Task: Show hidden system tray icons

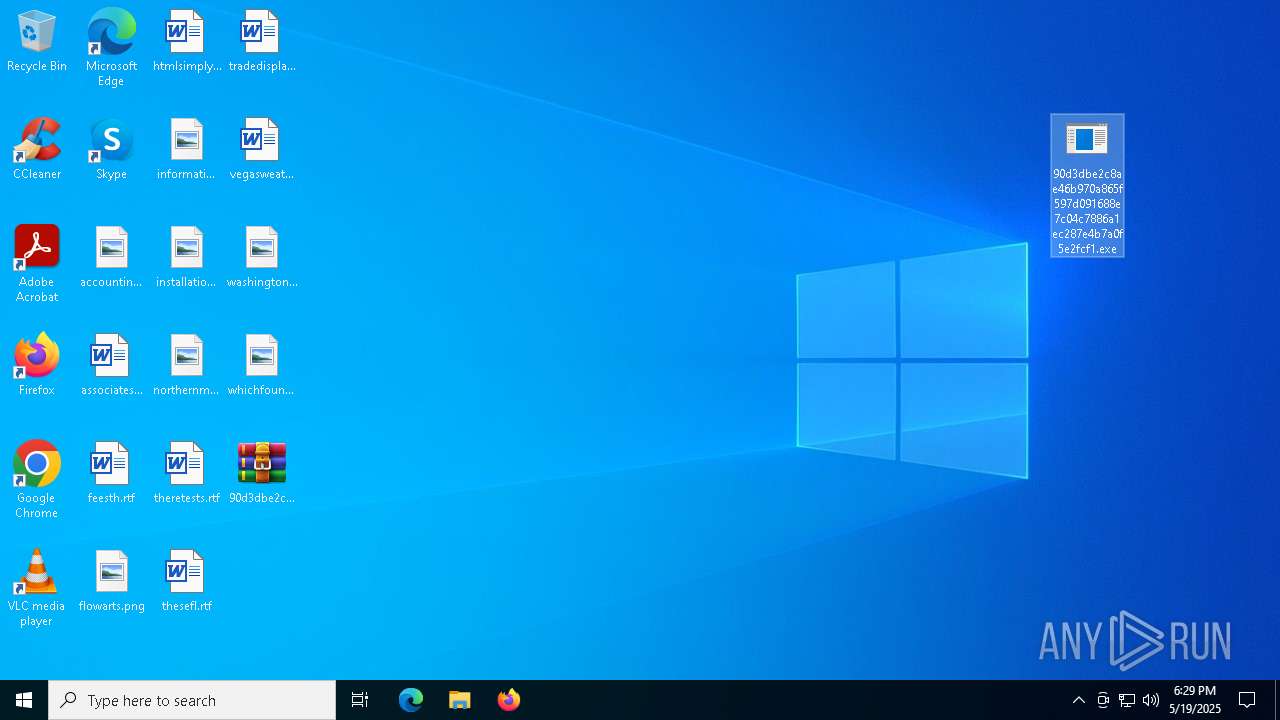Action: [x=1079, y=700]
